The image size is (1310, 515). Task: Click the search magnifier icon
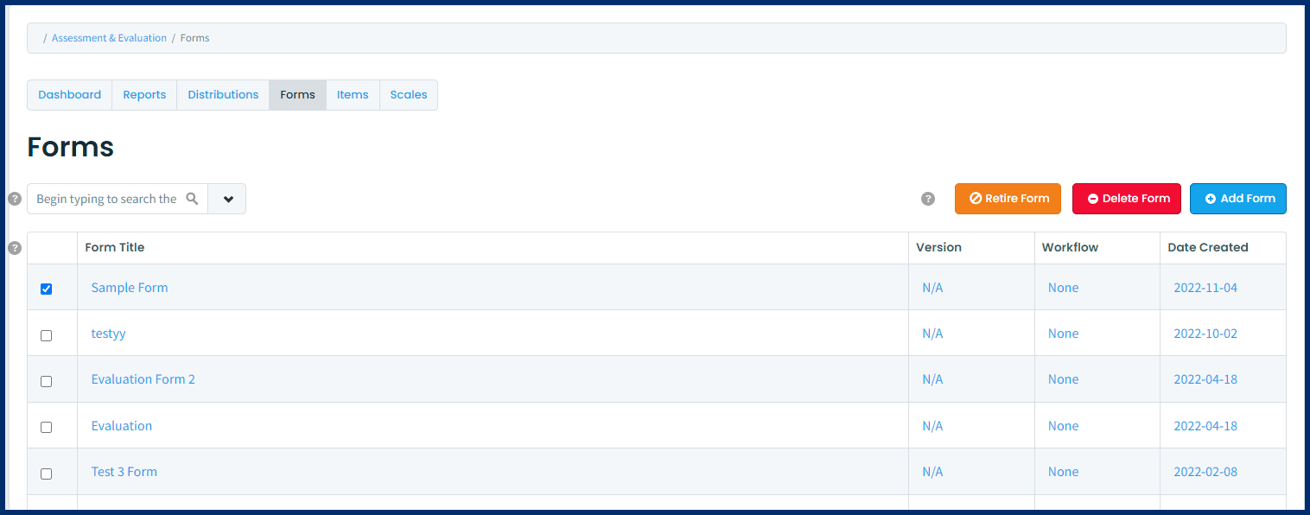click(x=192, y=199)
